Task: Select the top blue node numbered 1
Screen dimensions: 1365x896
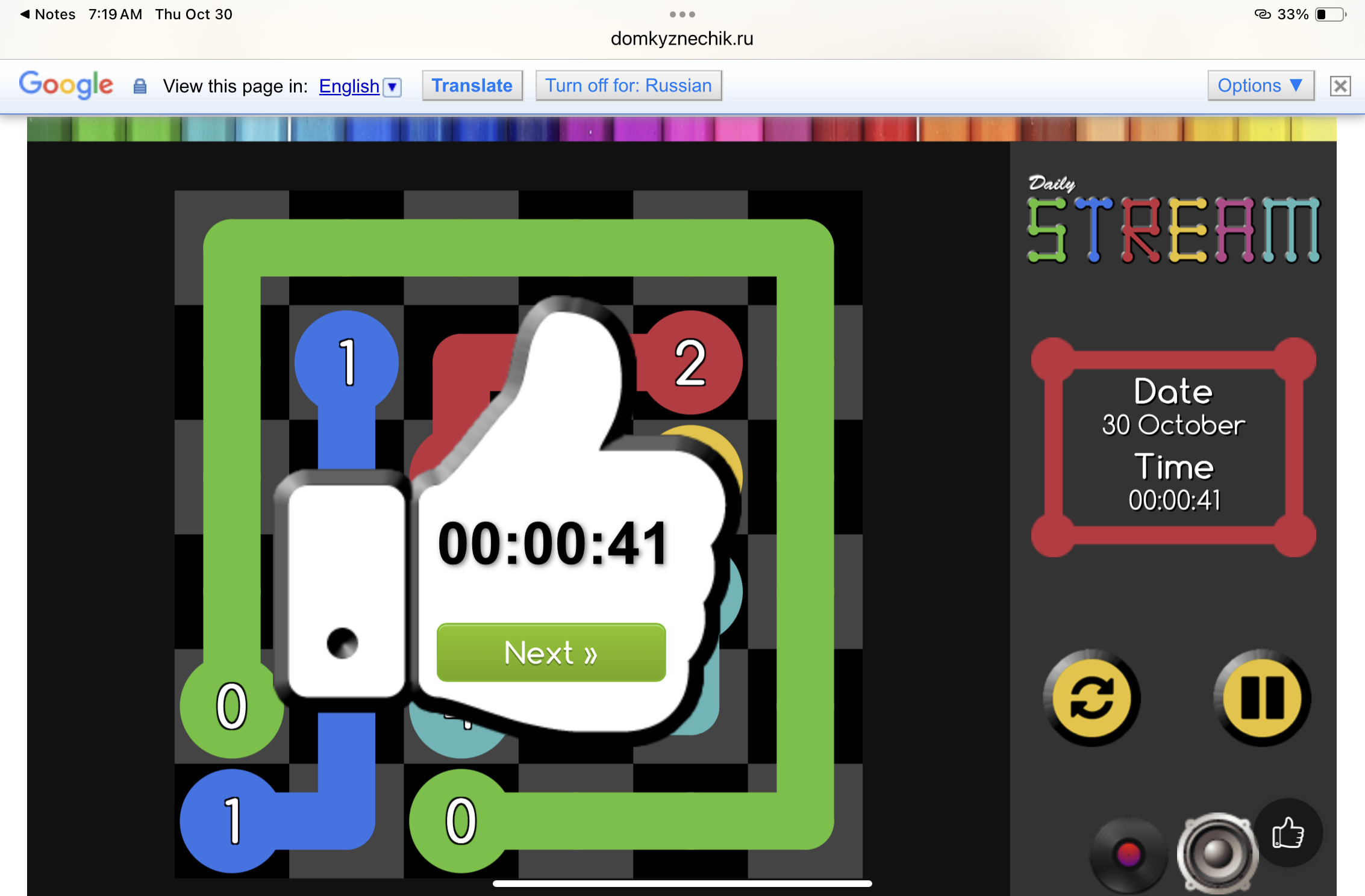Action: [346, 361]
